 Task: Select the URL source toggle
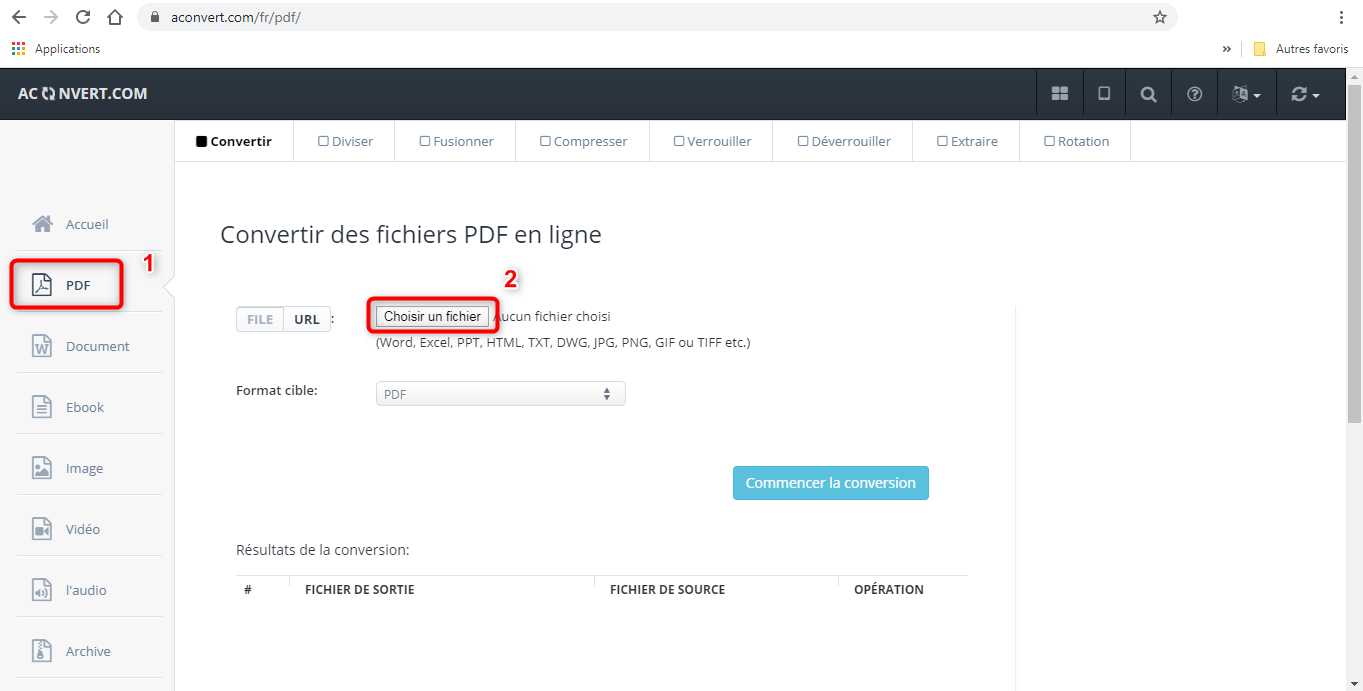coord(307,319)
